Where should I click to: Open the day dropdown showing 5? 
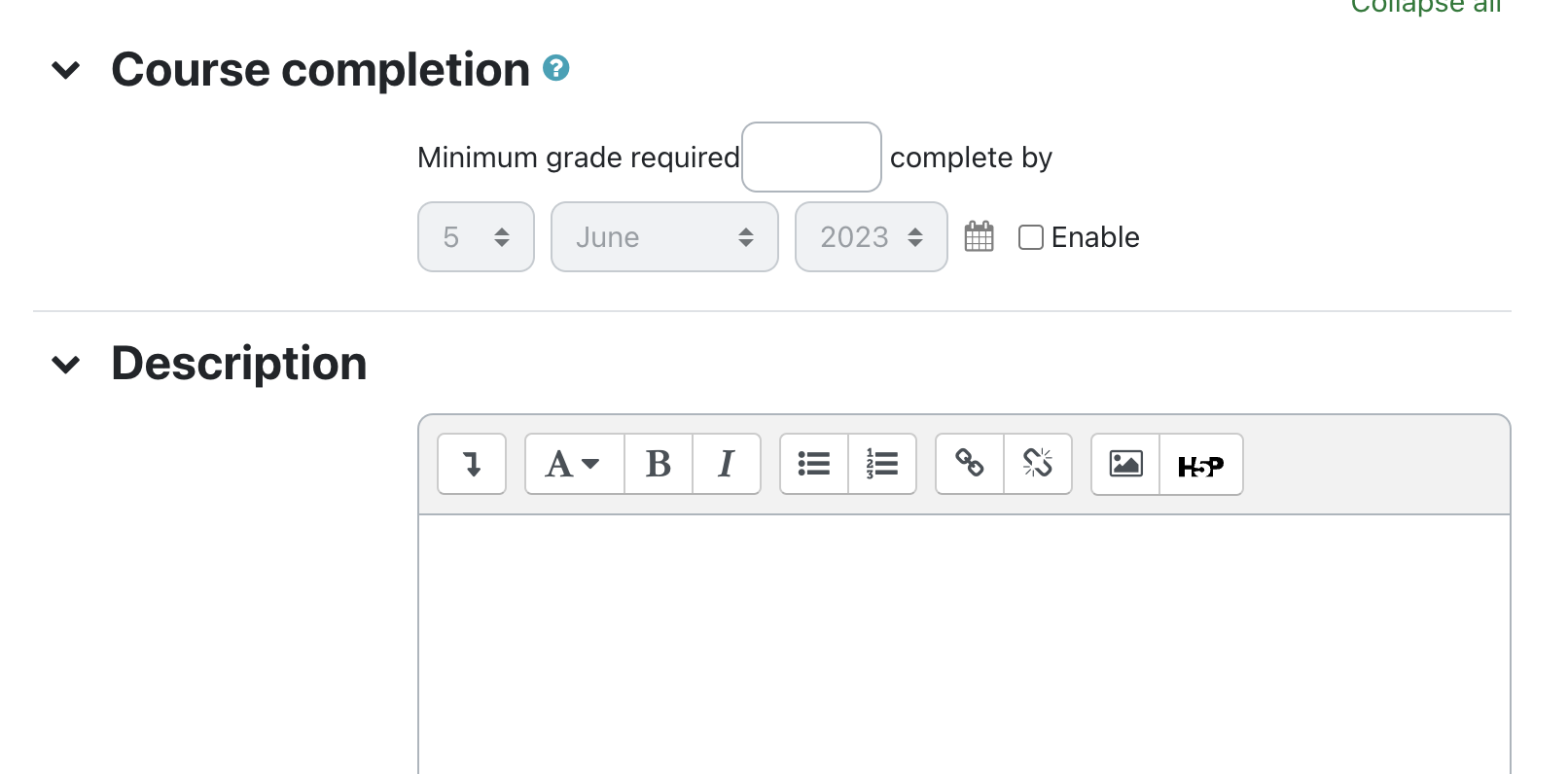coord(476,236)
